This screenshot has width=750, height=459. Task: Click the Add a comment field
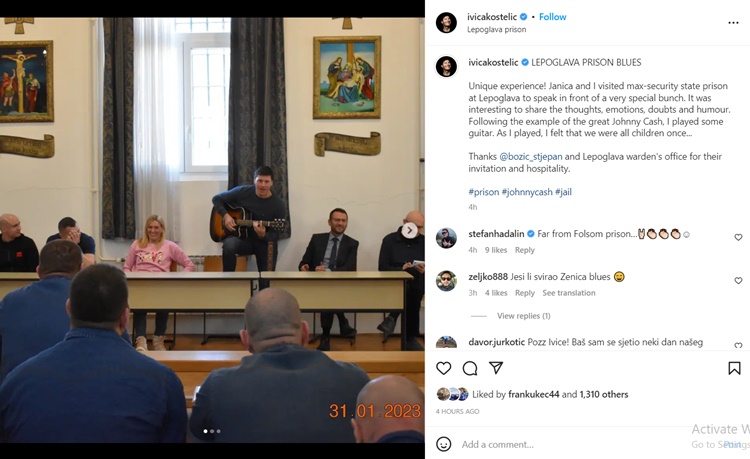click(574, 445)
